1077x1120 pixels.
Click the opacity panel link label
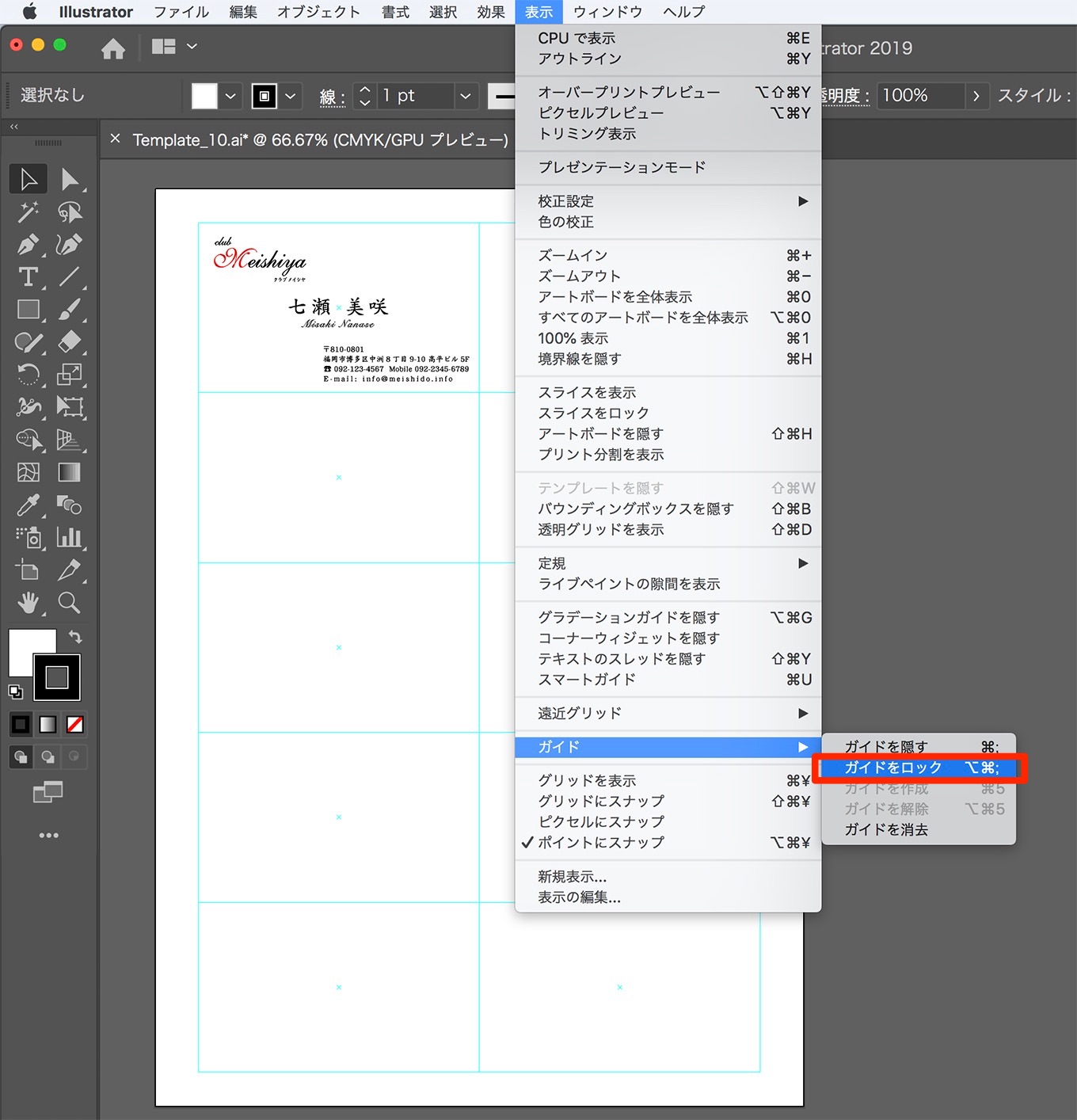pyautogui.click(x=845, y=97)
